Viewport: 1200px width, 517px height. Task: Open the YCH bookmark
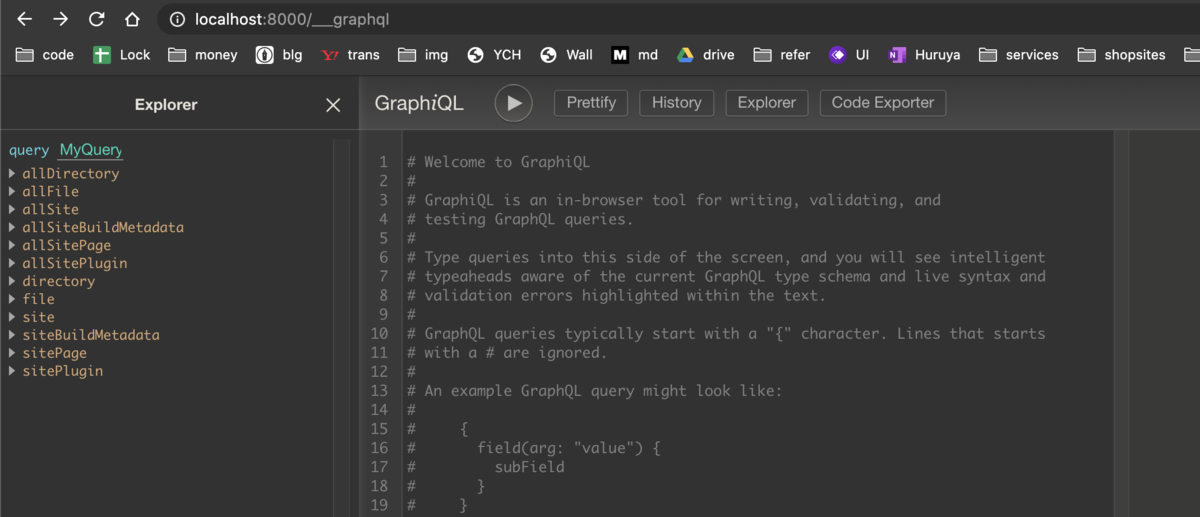[x=494, y=55]
